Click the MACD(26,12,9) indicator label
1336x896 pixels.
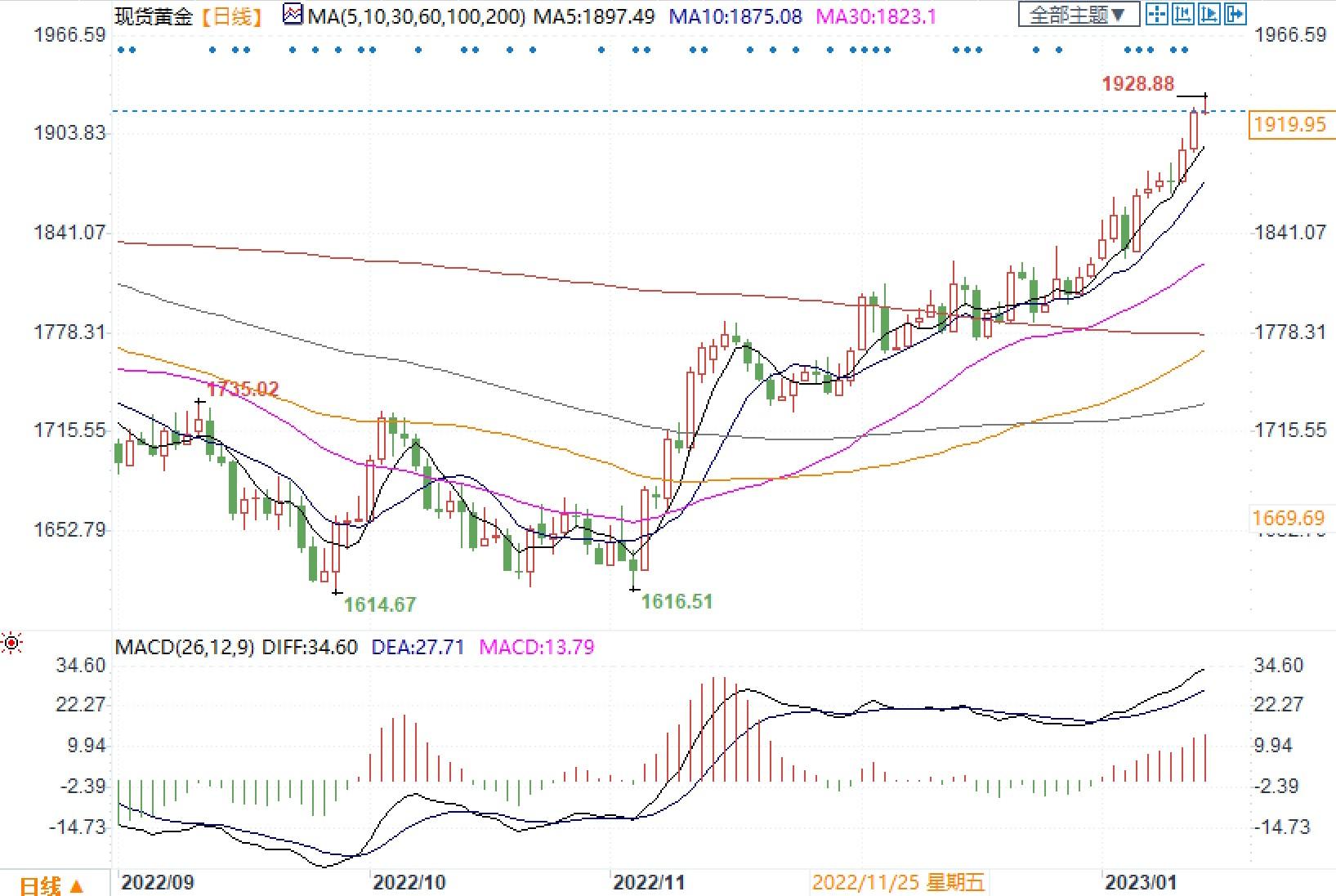(x=185, y=648)
